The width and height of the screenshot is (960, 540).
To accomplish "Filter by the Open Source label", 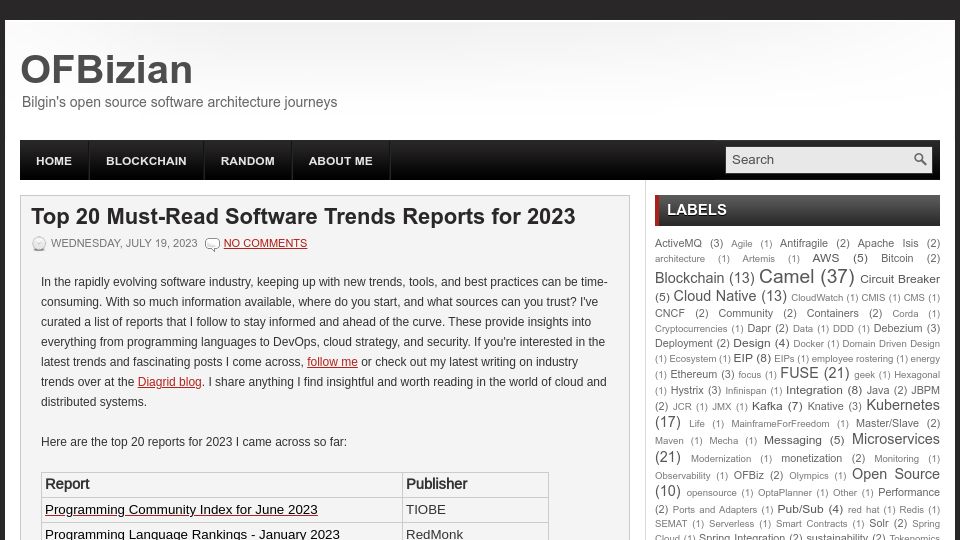I will [x=895, y=474].
